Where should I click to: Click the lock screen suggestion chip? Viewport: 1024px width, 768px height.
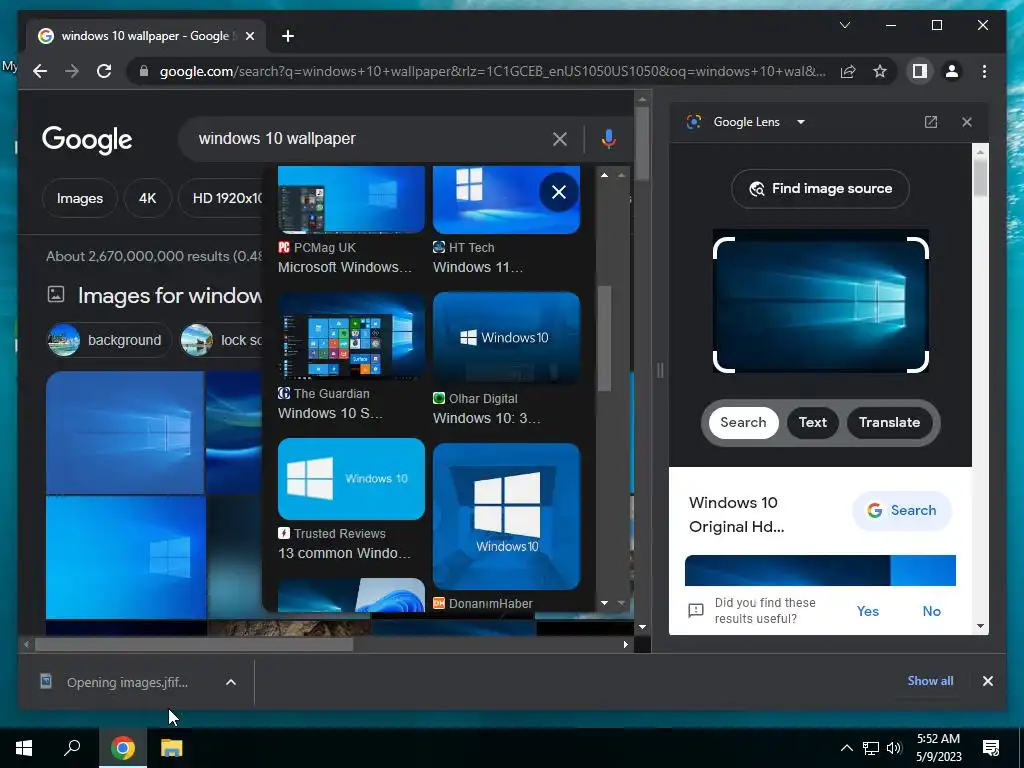[x=221, y=340]
